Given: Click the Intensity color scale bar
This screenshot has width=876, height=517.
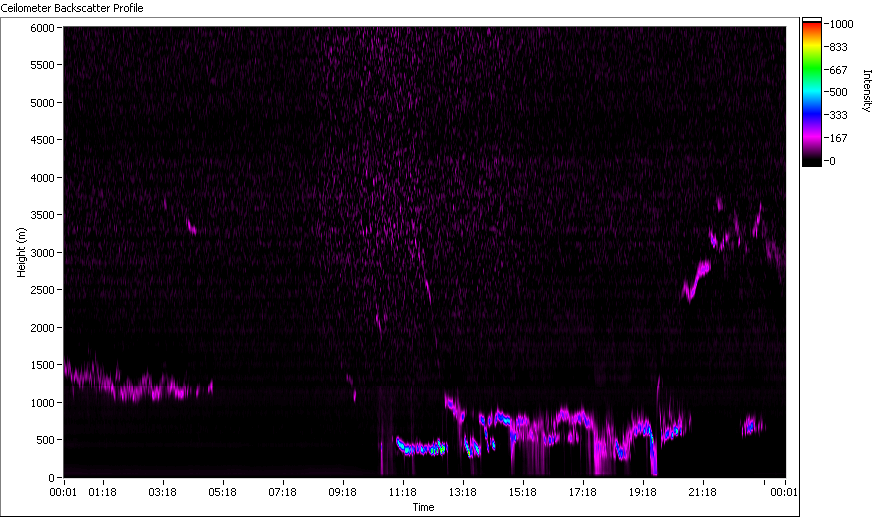Looking at the screenshot, I should coord(812,92).
